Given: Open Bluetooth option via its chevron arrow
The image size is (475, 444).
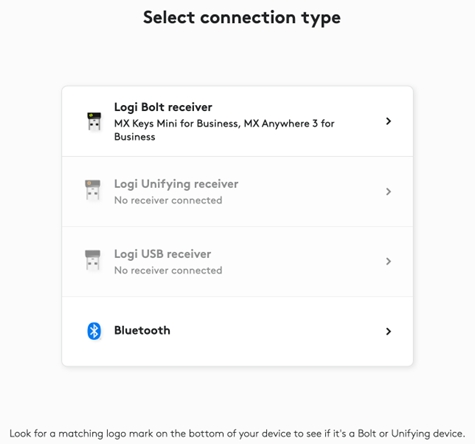Looking at the screenshot, I should pos(388,331).
